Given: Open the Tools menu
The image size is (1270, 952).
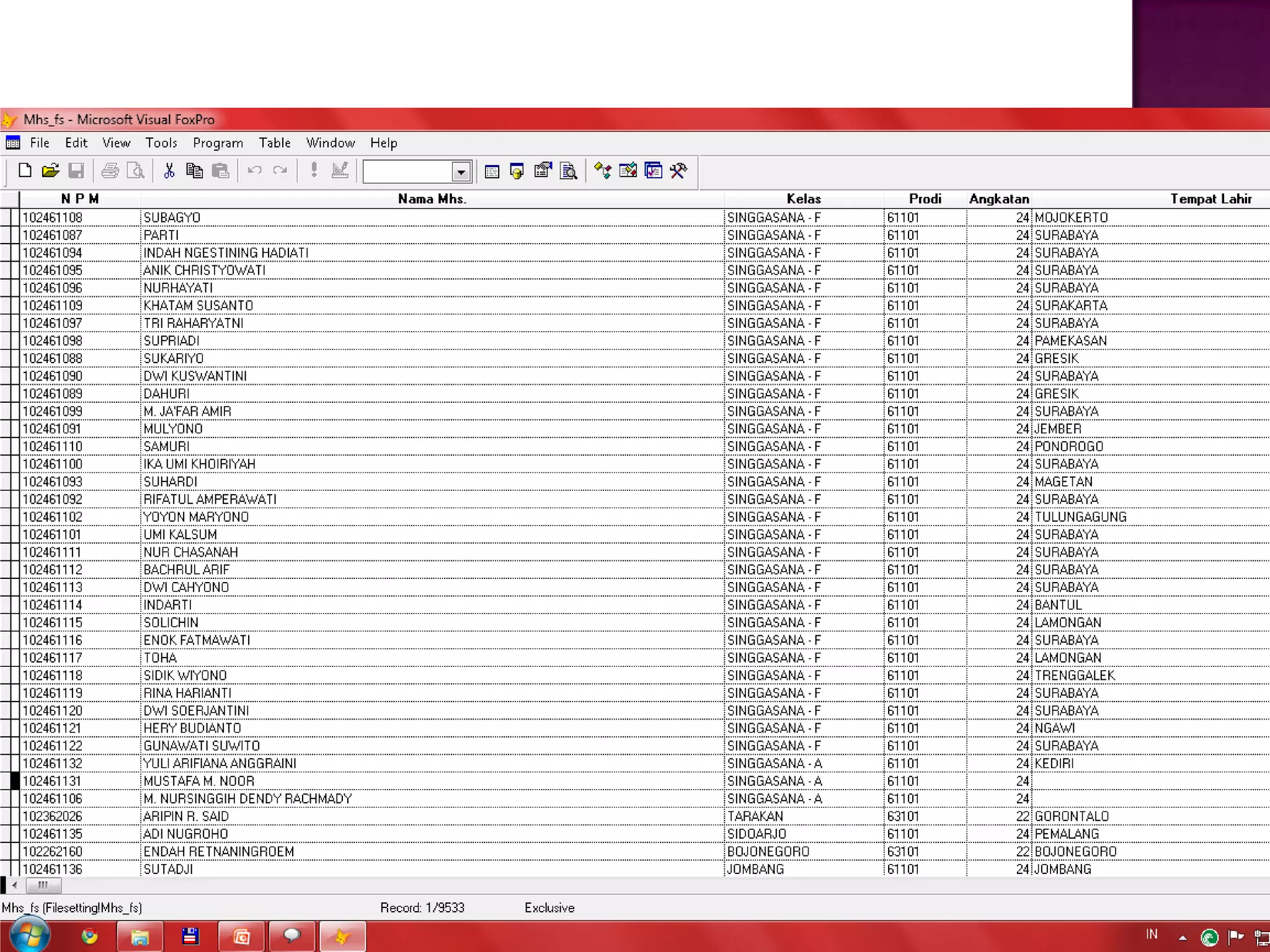Looking at the screenshot, I should click(x=161, y=143).
